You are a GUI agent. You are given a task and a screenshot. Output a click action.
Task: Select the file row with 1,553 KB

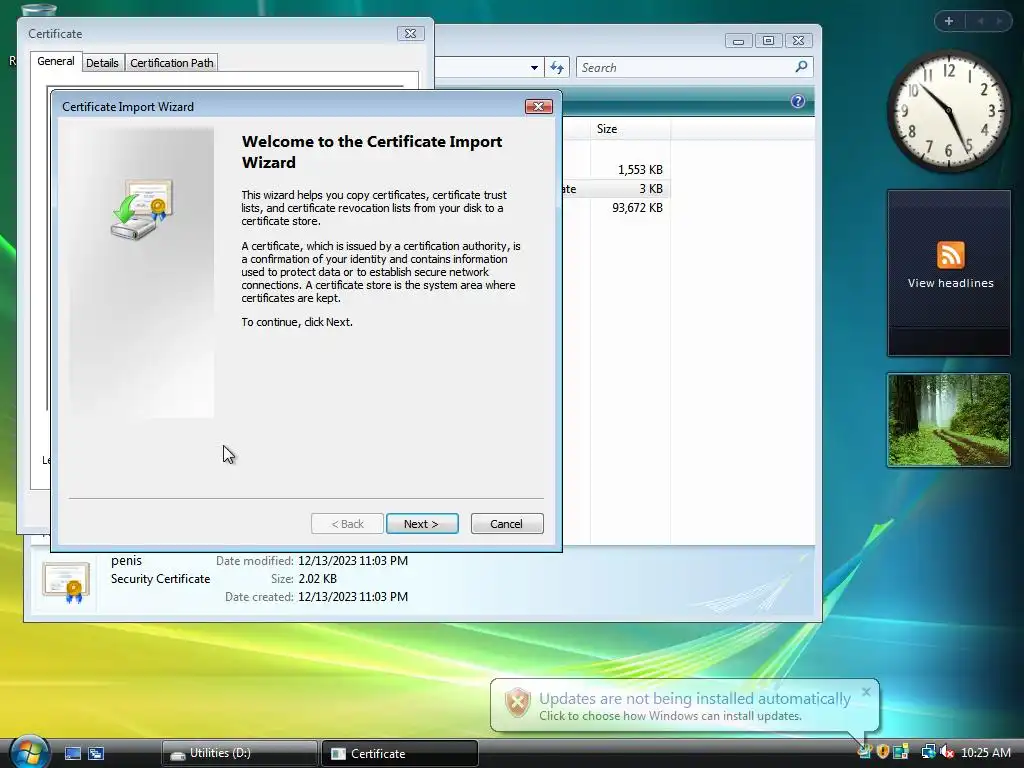coord(614,170)
